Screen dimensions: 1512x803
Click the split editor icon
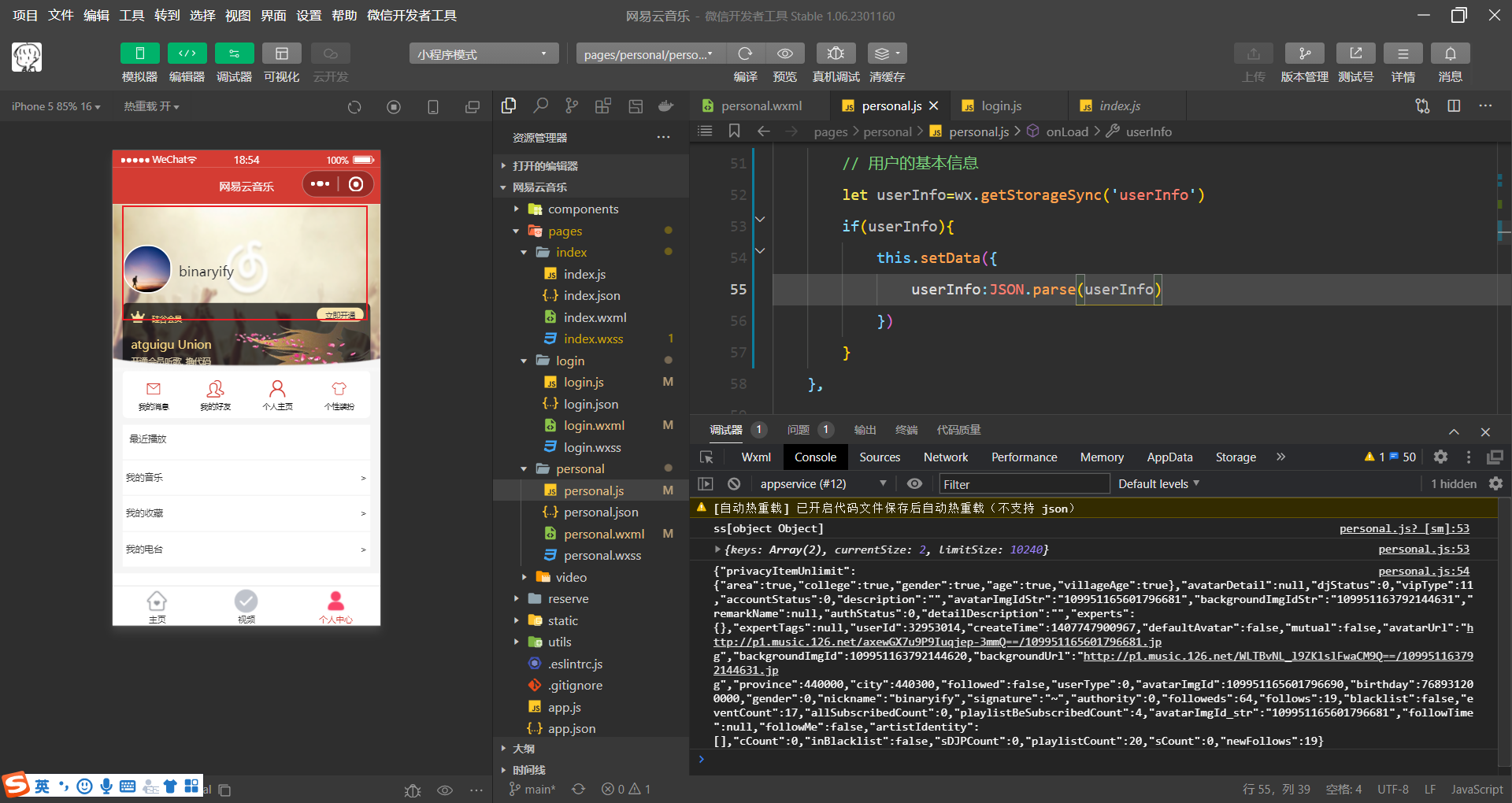click(1454, 105)
